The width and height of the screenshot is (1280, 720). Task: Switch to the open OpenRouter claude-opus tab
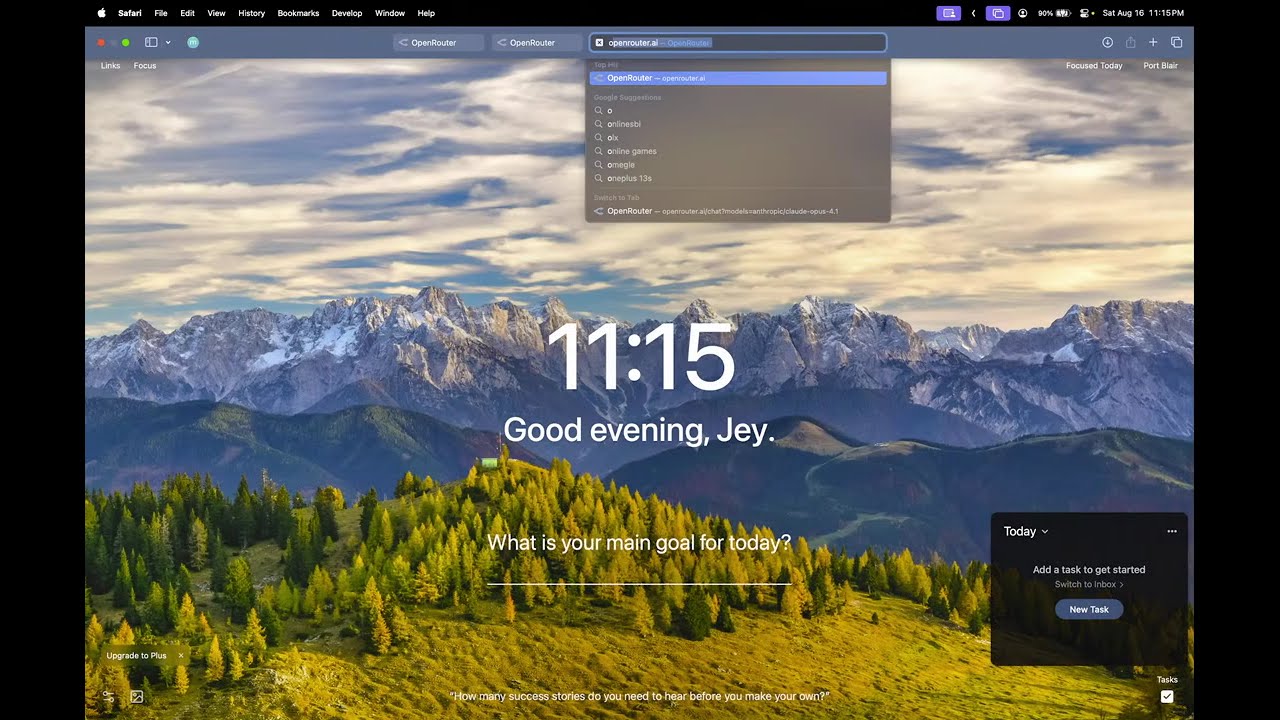click(738, 211)
